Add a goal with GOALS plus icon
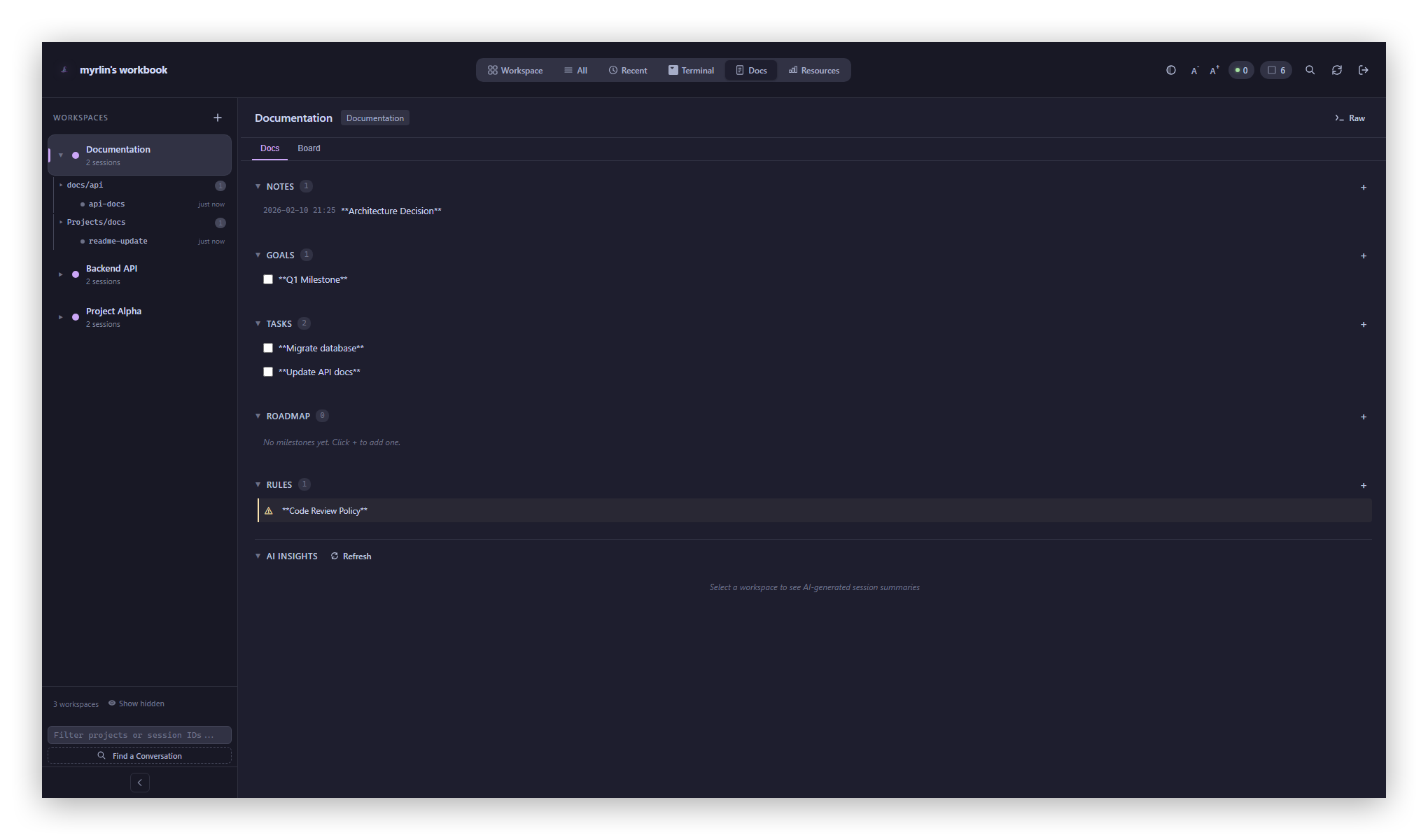The height and width of the screenshot is (840, 1428). tap(1363, 255)
